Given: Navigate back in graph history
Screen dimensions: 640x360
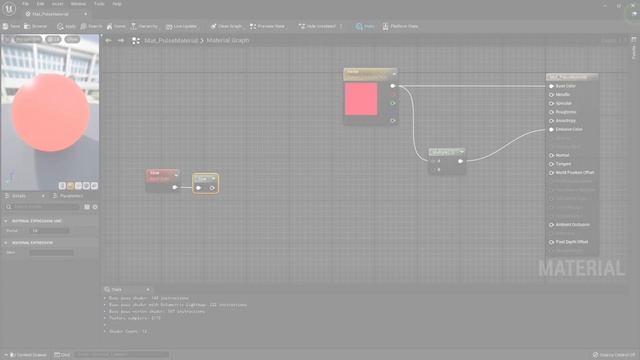Looking at the screenshot, I should click(x=108, y=40).
